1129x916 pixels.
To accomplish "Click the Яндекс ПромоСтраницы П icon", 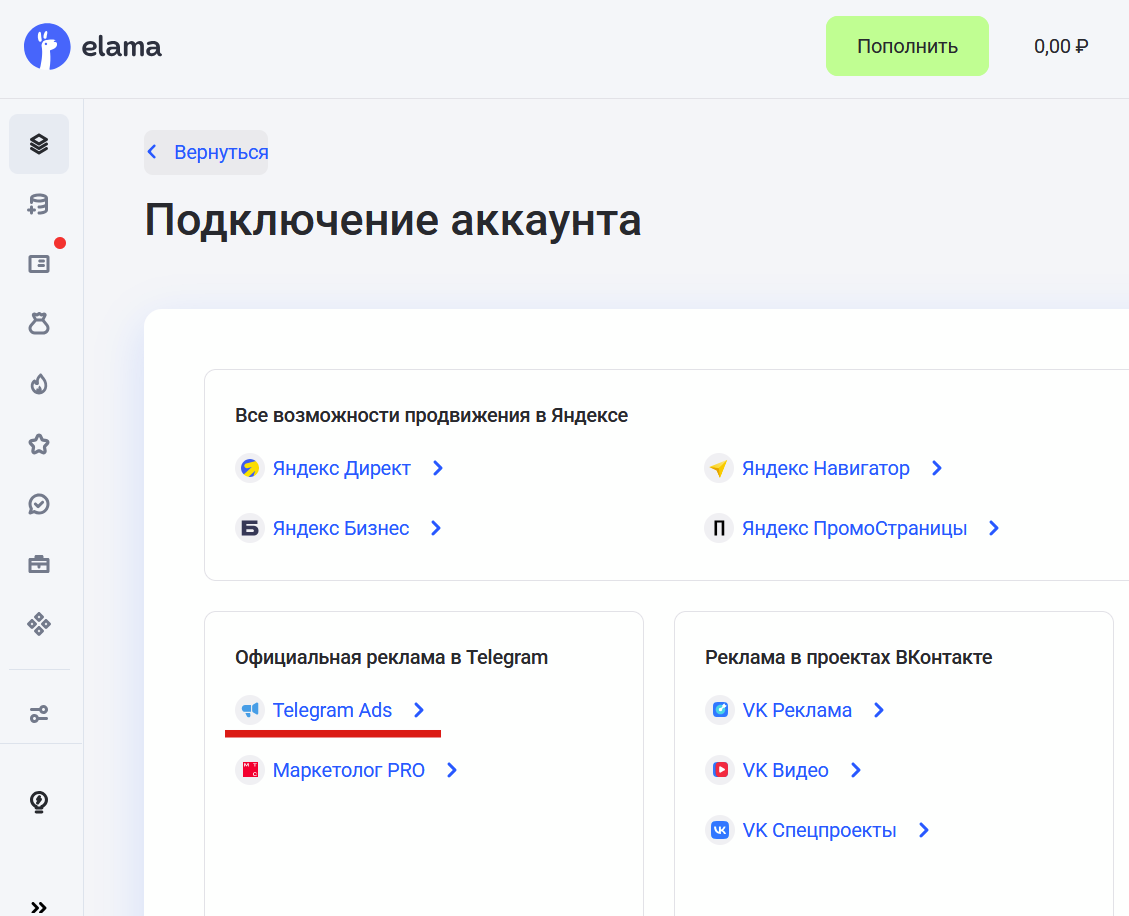I will pyautogui.click(x=719, y=528).
